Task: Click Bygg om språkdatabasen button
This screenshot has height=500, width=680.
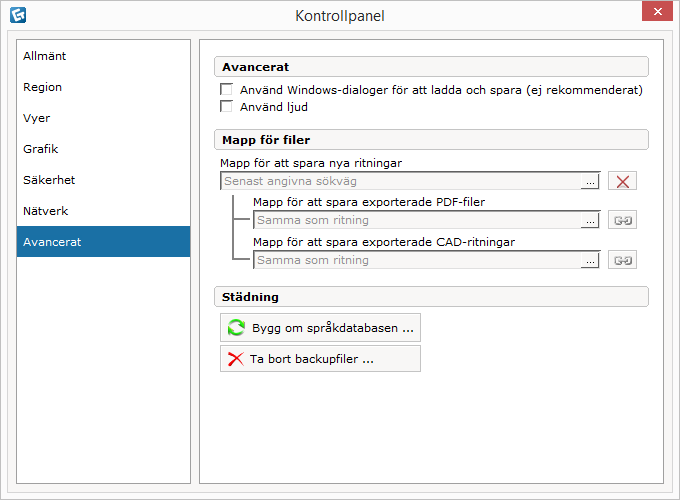Action: (x=320, y=328)
